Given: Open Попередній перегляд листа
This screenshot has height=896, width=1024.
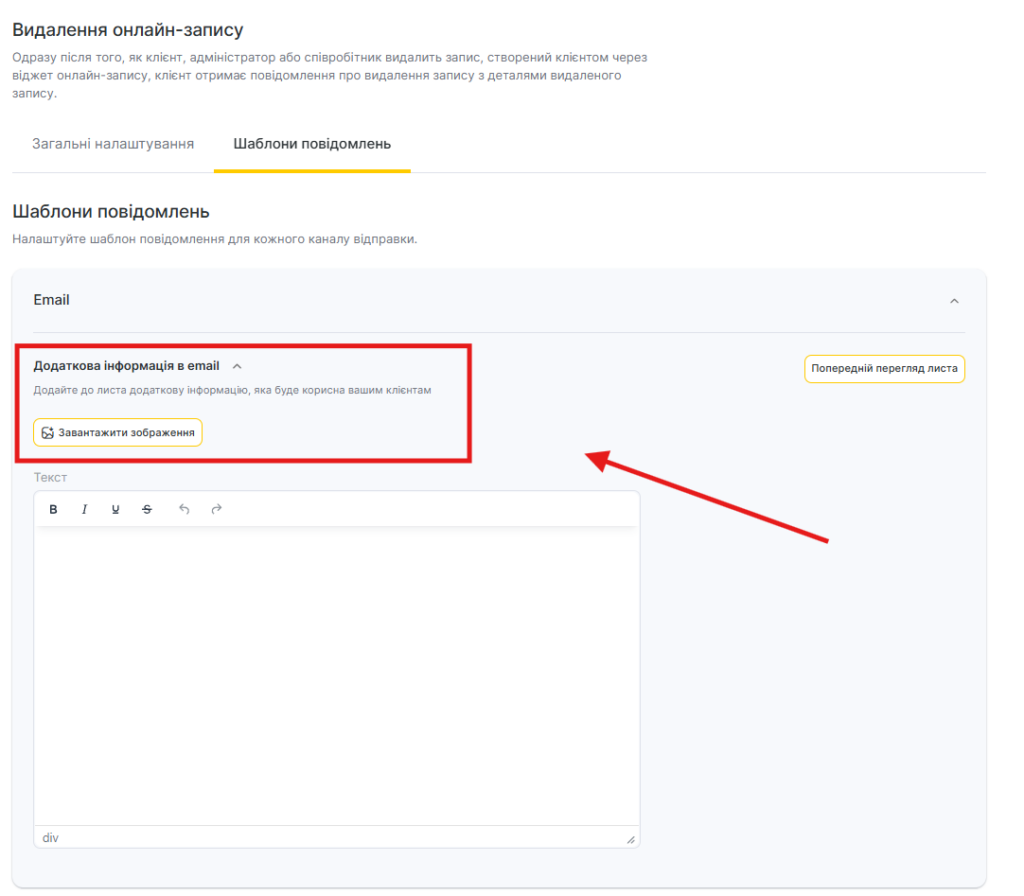Looking at the screenshot, I should coord(884,369).
